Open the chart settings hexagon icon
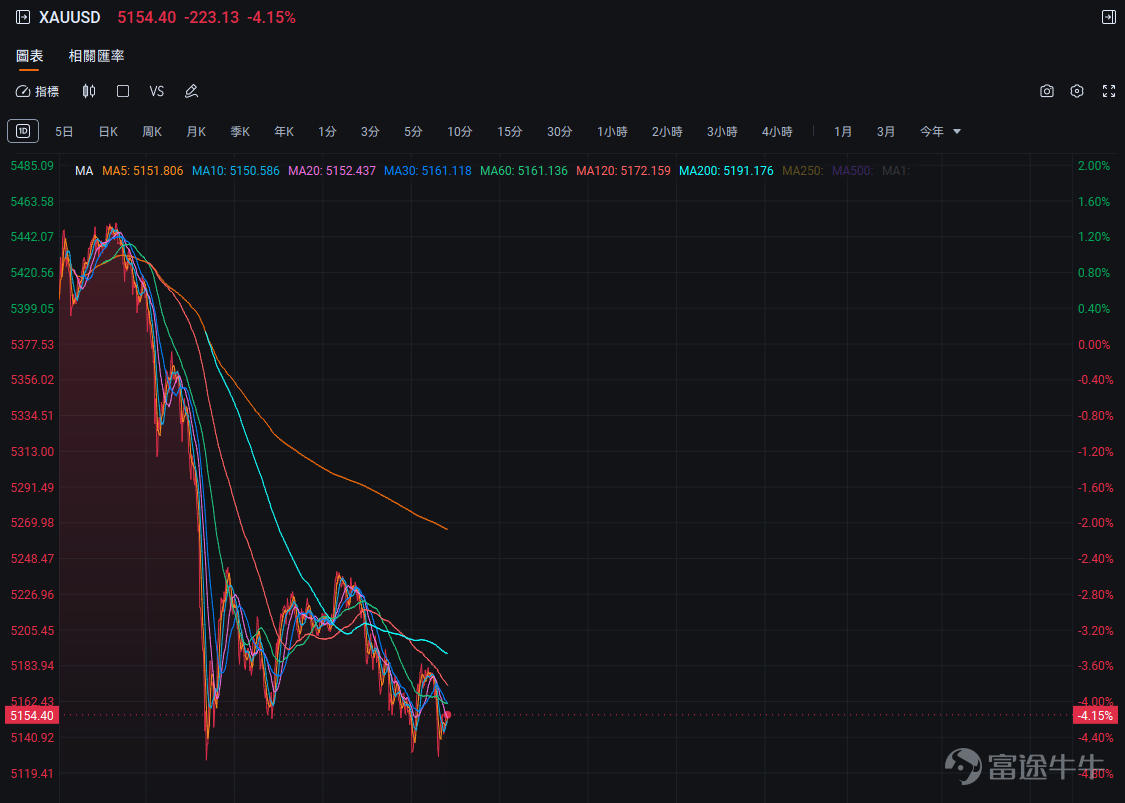Screen dimensions: 1125x803 (x=1077, y=91)
